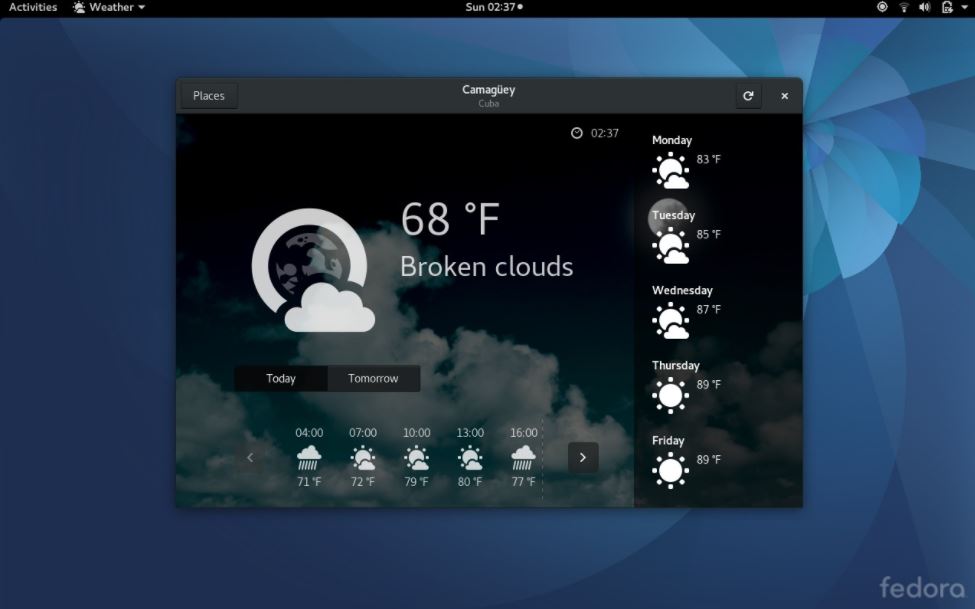Click the 07:00 hour label
Image resolution: width=975 pixels, height=609 pixels.
click(363, 432)
